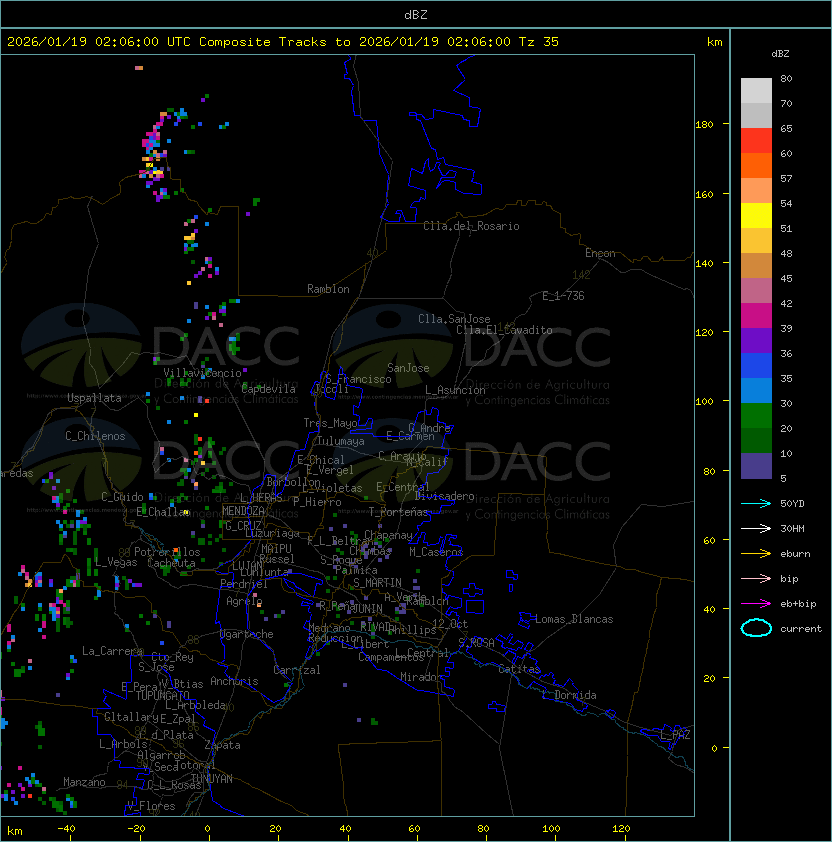Click the Tres_Mayo map label
Viewport: 832px width, 842px height.
pyautogui.click(x=330, y=423)
